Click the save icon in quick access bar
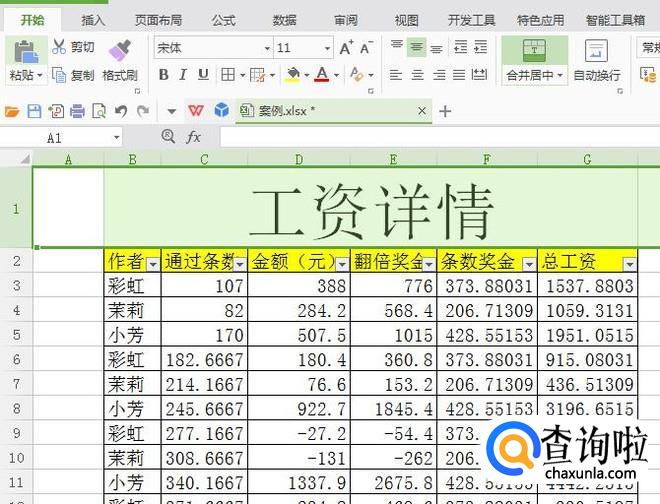 tap(34, 111)
